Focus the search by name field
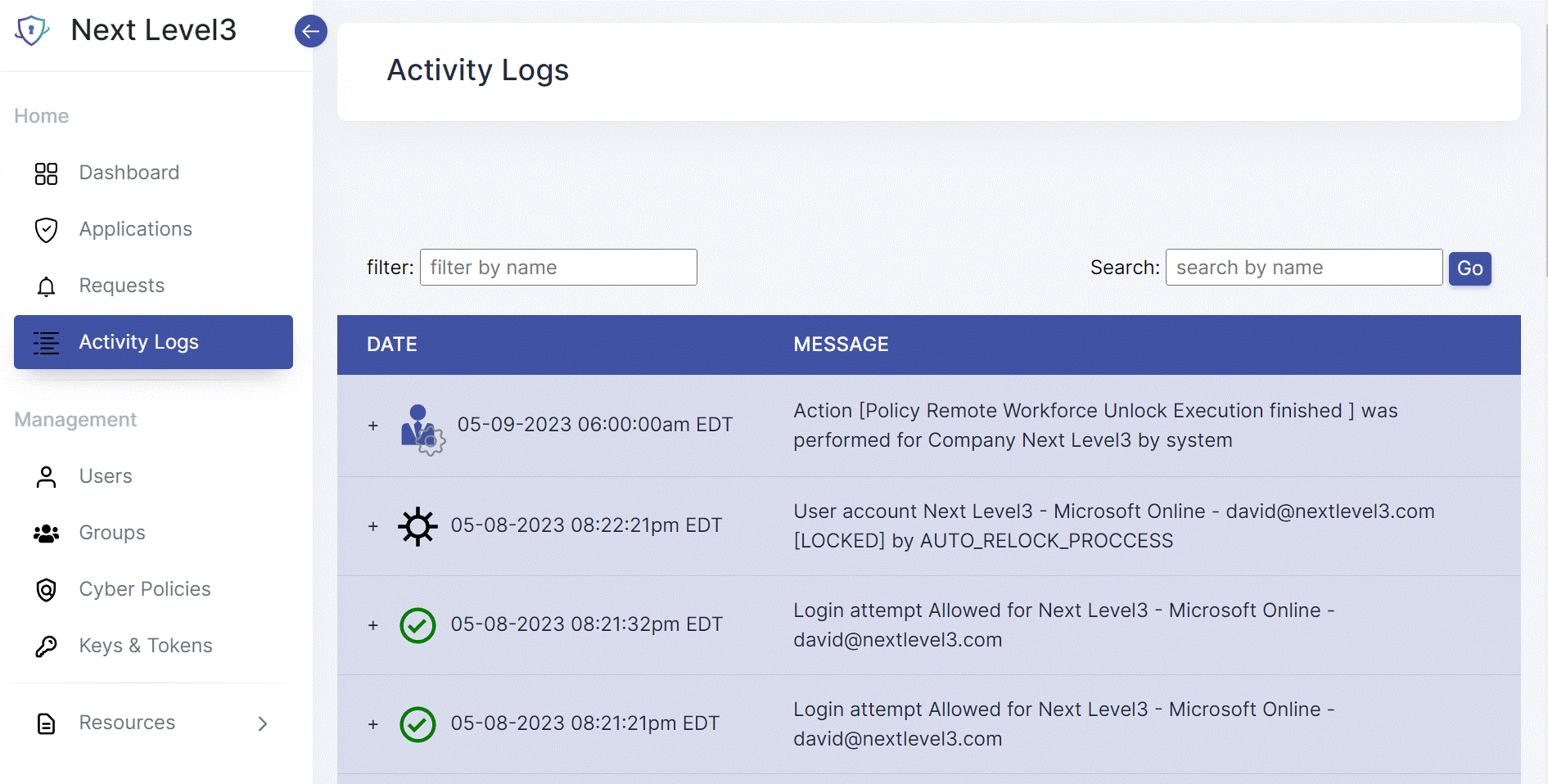 pyautogui.click(x=1304, y=268)
